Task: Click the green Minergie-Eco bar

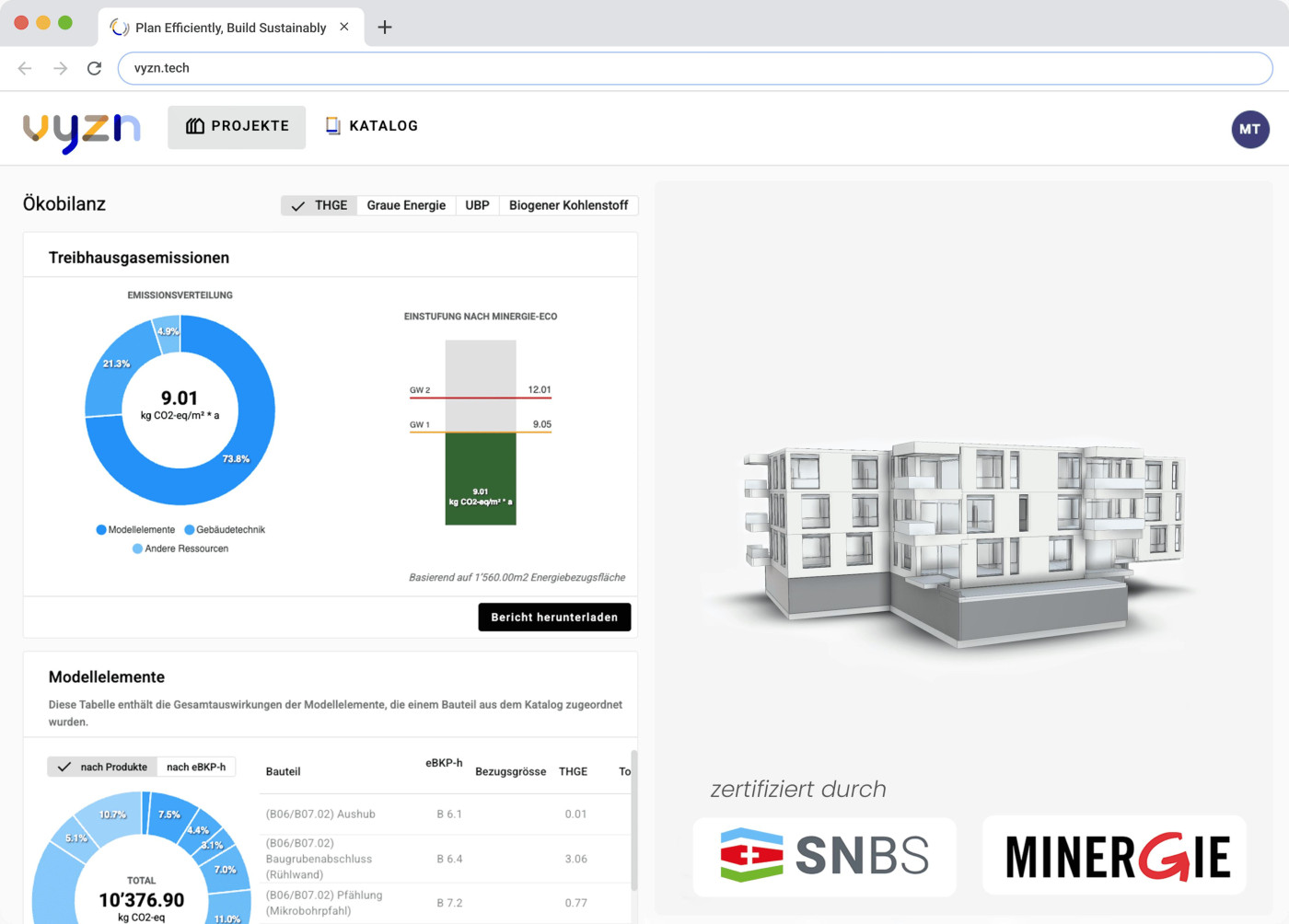Action: 481,479
